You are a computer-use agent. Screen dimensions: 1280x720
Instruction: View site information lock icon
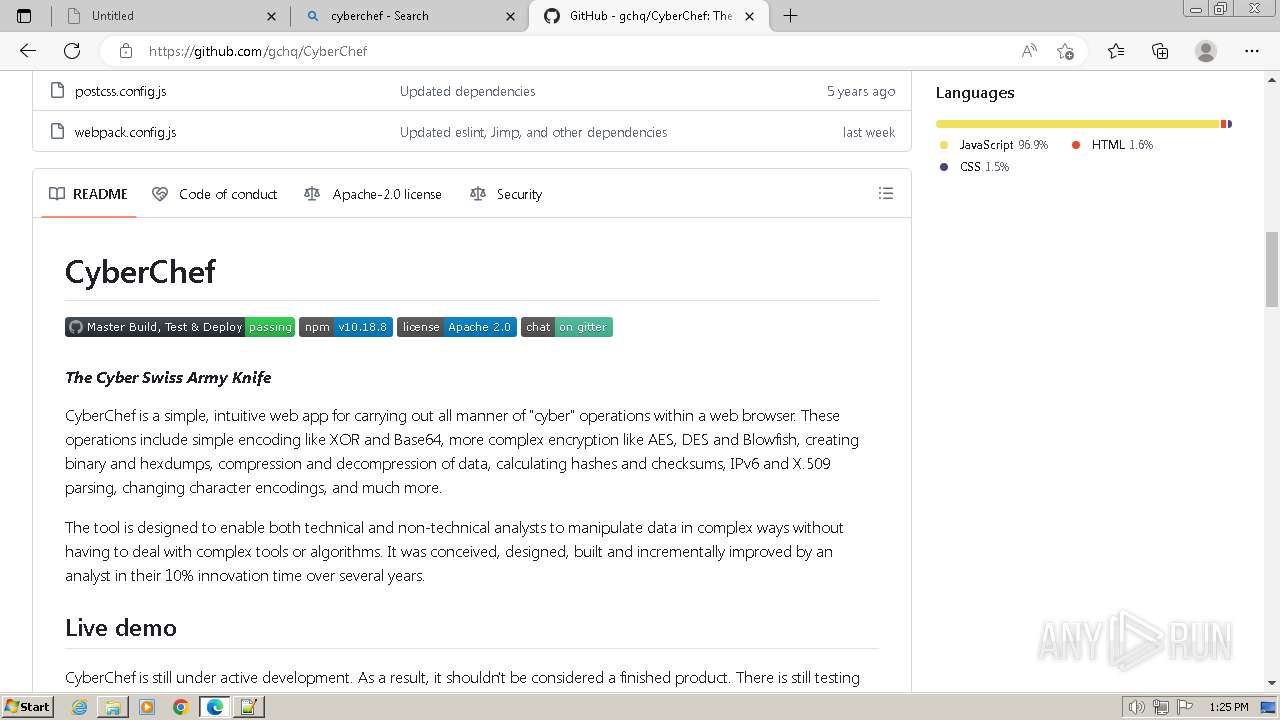(x=126, y=51)
